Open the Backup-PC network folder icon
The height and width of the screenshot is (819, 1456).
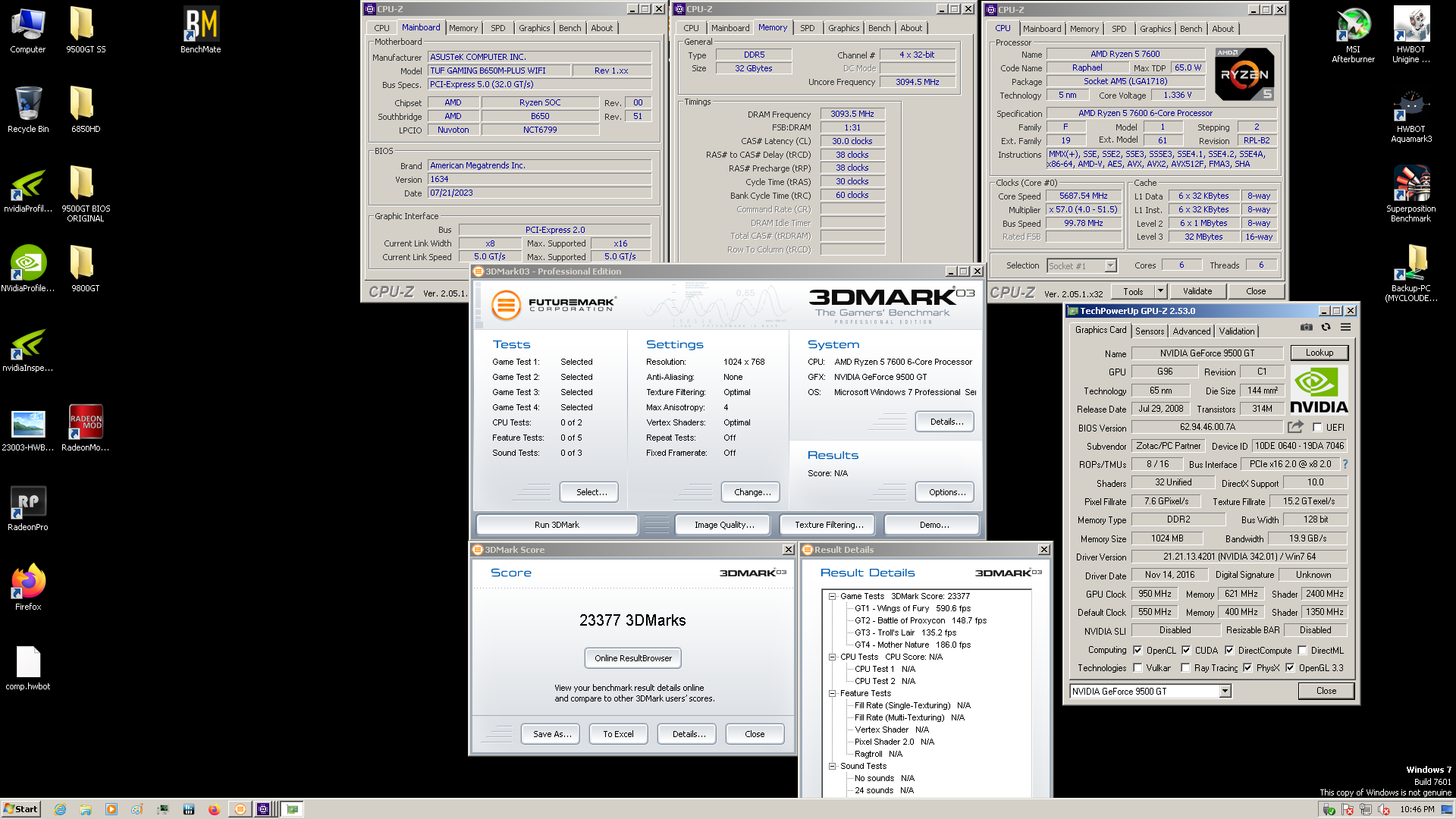coord(1410,274)
